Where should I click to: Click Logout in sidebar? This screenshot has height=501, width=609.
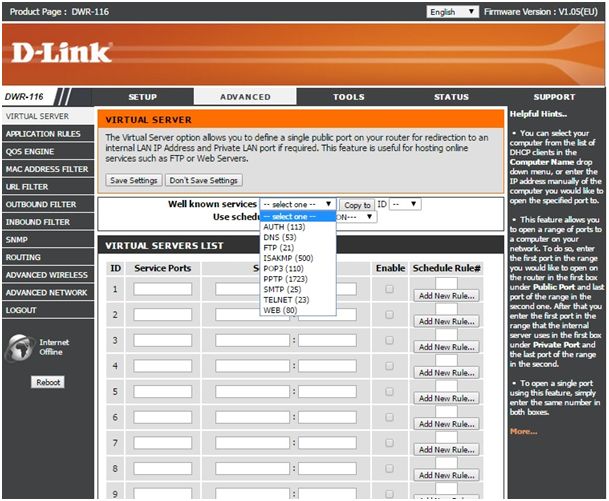[48, 310]
